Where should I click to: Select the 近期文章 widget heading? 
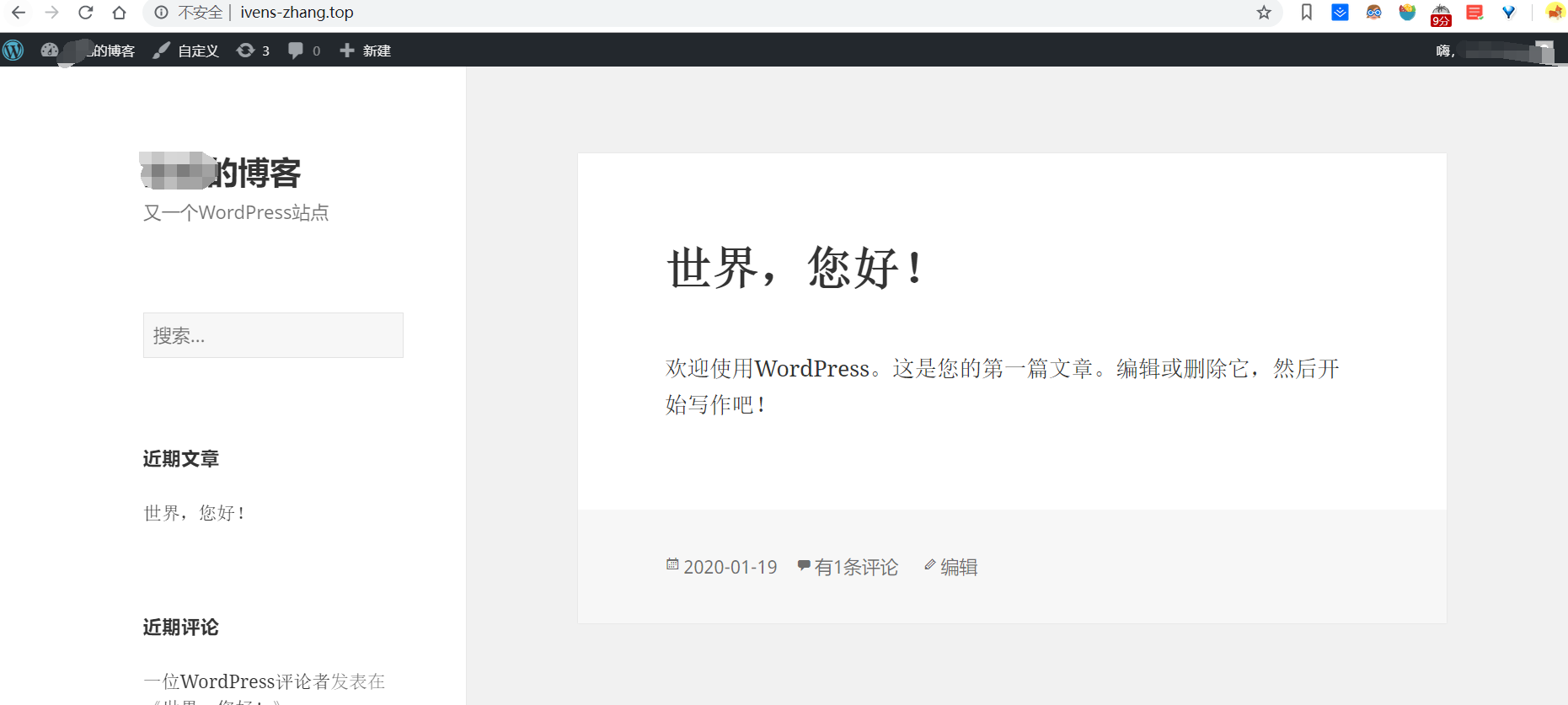point(181,459)
